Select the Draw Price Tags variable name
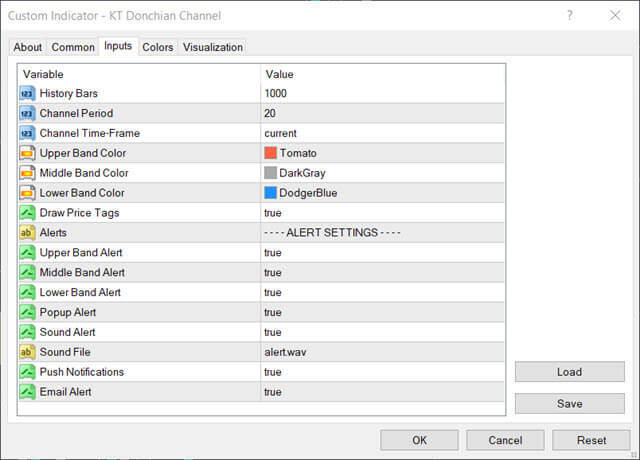The image size is (640, 460). [x=80, y=213]
